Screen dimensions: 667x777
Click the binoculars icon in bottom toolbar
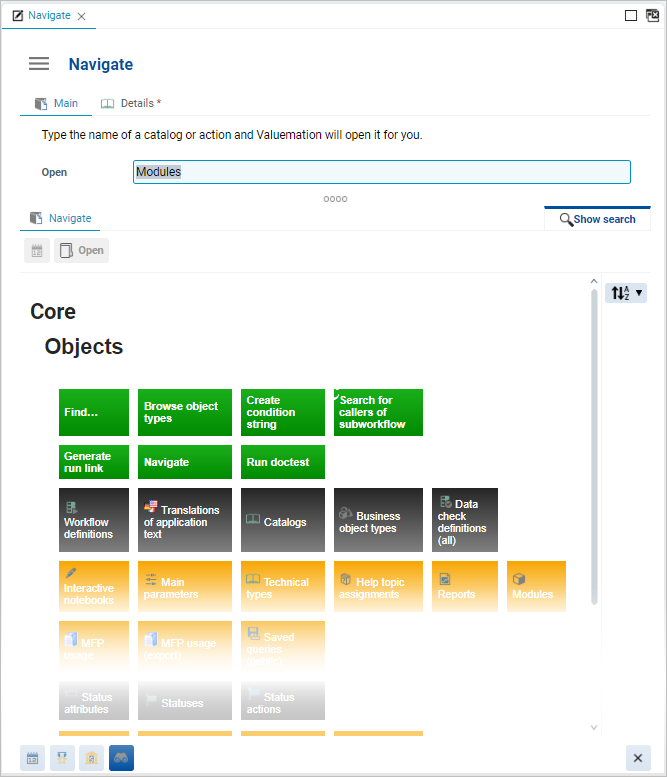tap(121, 758)
